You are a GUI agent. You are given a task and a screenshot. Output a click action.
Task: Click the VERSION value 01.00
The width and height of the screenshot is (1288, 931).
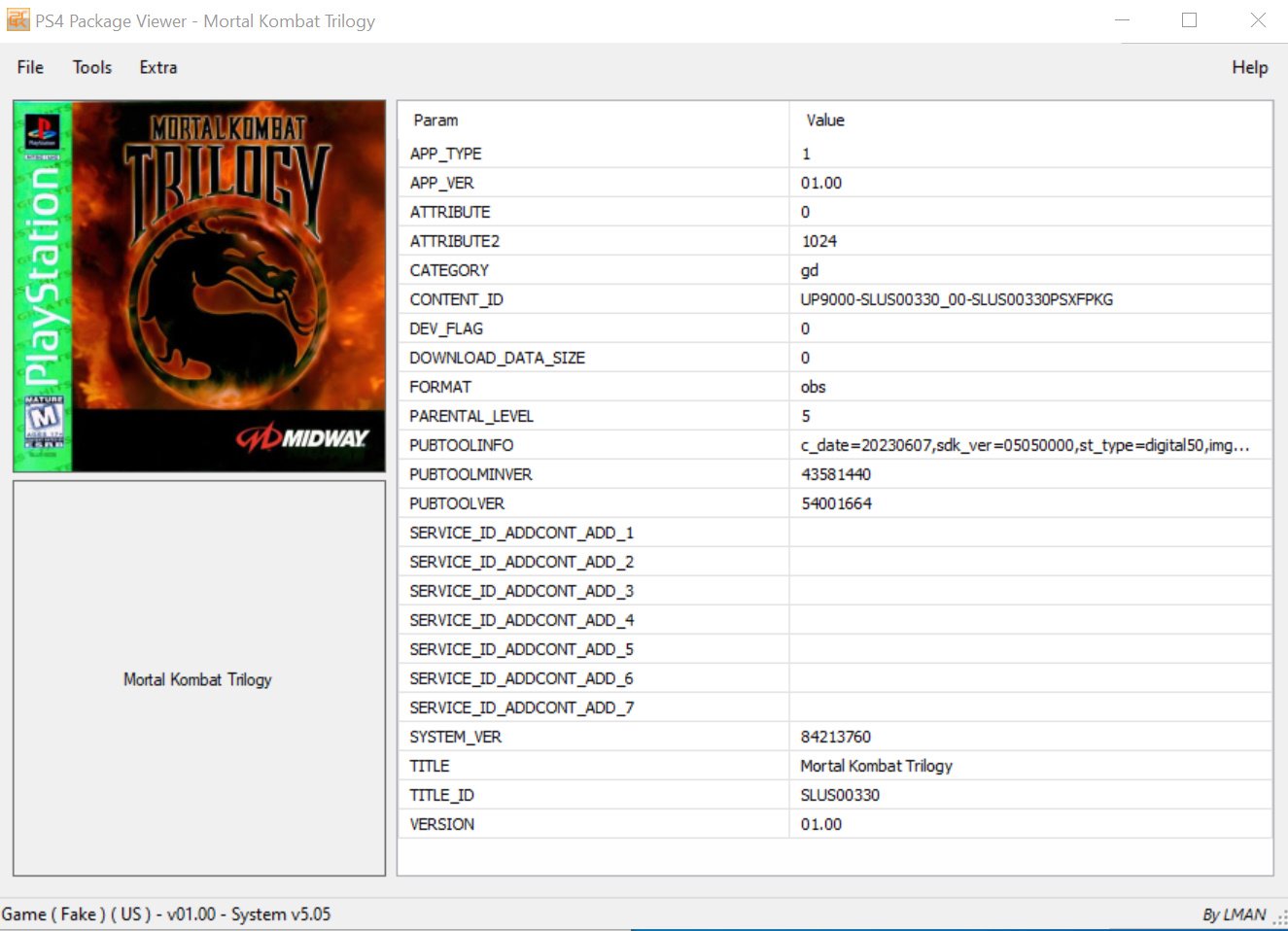click(821, 824)
